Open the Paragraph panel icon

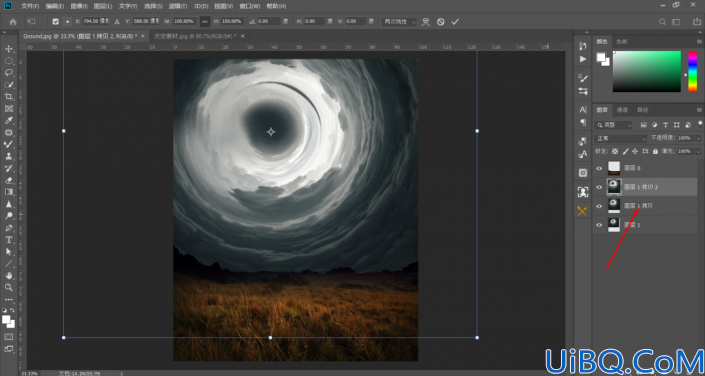click(583, 122)
